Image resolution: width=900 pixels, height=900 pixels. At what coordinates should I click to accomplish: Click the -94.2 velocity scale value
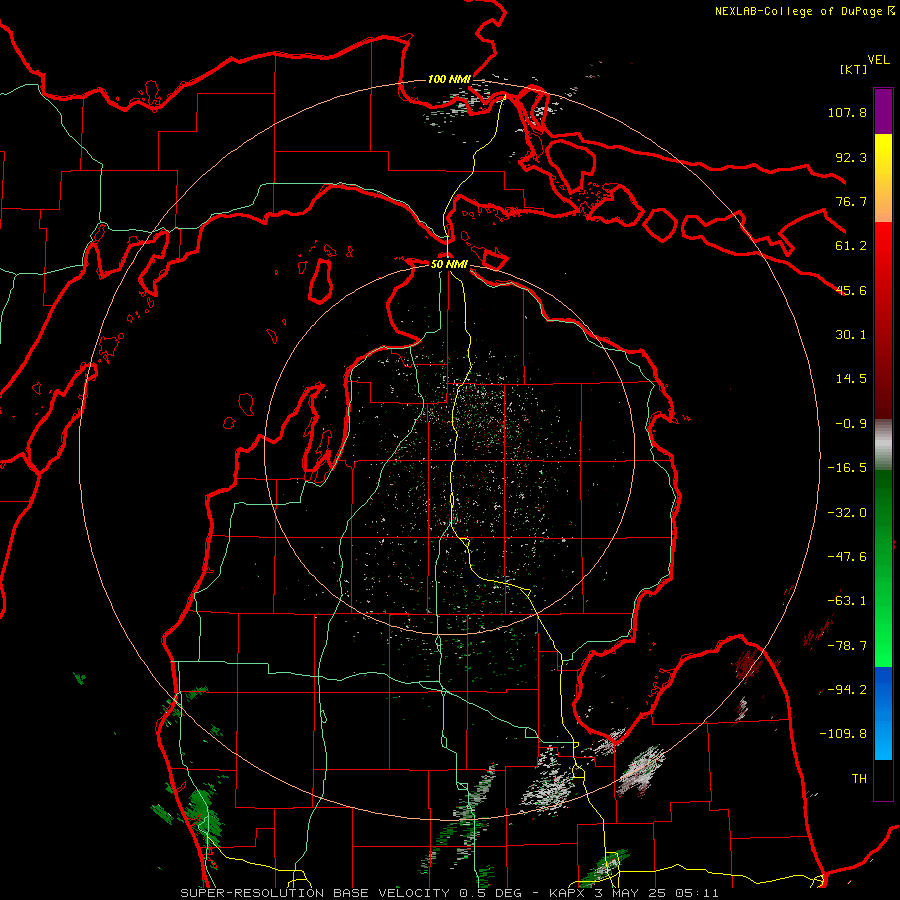(x=847, y=690)
